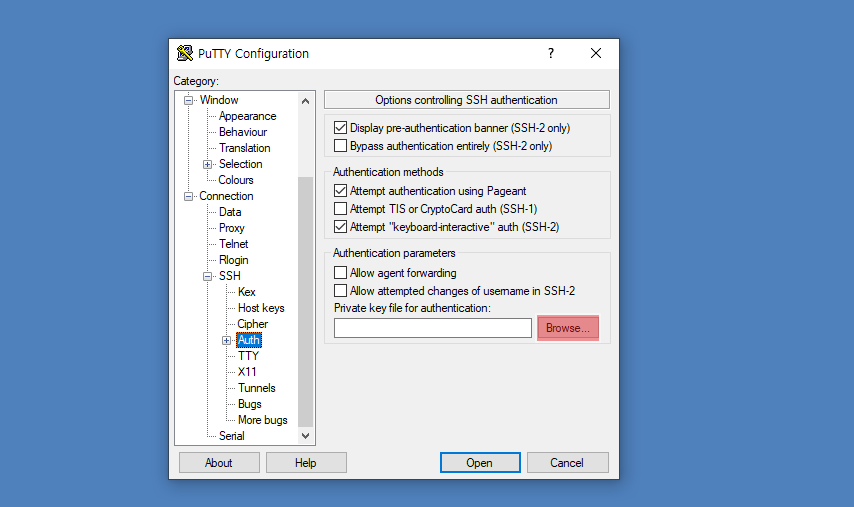The image size is (854, 507).
Task: Select Rlogin in category tree
Action: pos(234,260)
